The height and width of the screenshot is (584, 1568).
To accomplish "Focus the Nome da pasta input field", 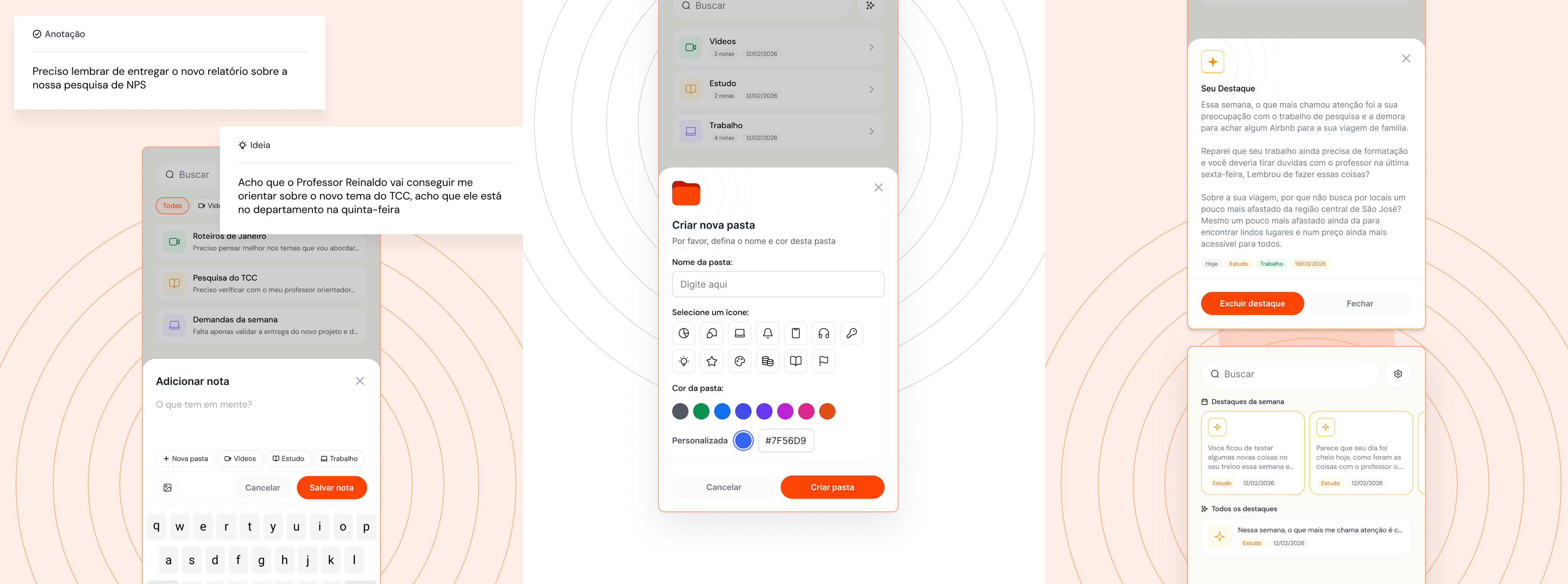I will point(778,284).
